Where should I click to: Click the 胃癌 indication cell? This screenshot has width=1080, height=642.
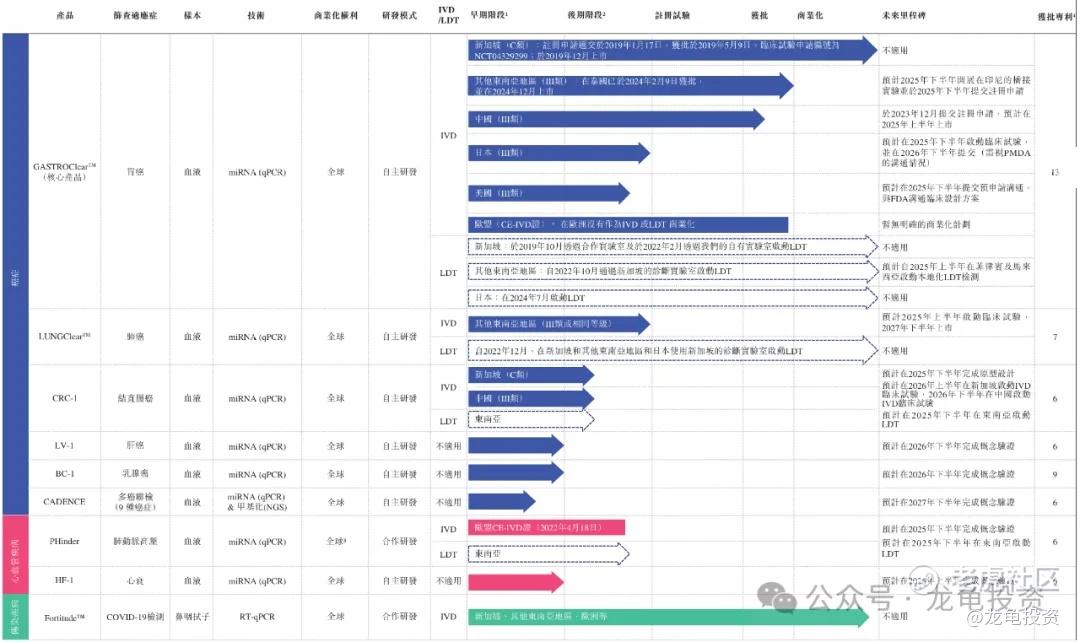(x=135, y=172)
